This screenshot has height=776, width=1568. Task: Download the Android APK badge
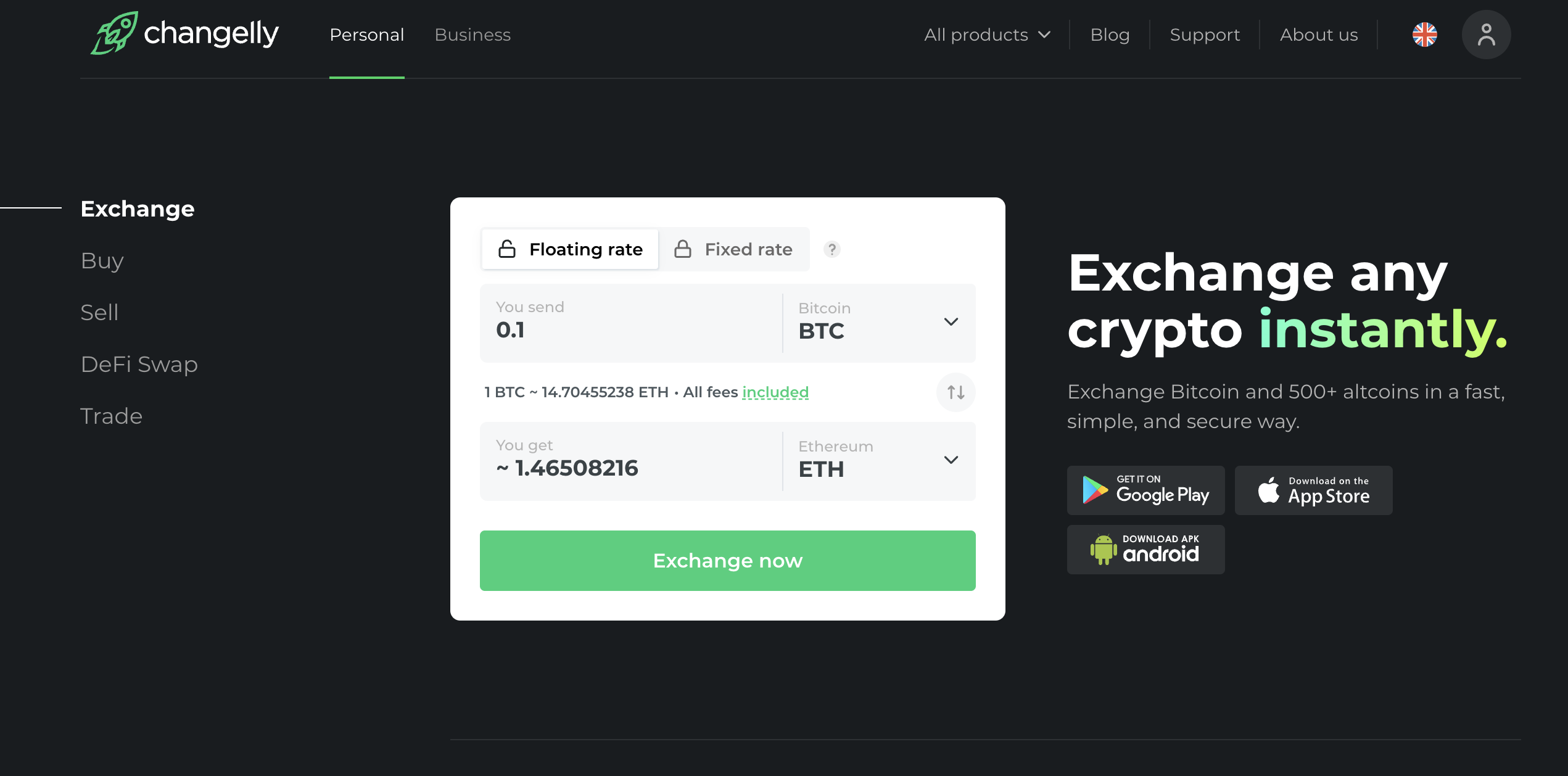point(1145,550)
